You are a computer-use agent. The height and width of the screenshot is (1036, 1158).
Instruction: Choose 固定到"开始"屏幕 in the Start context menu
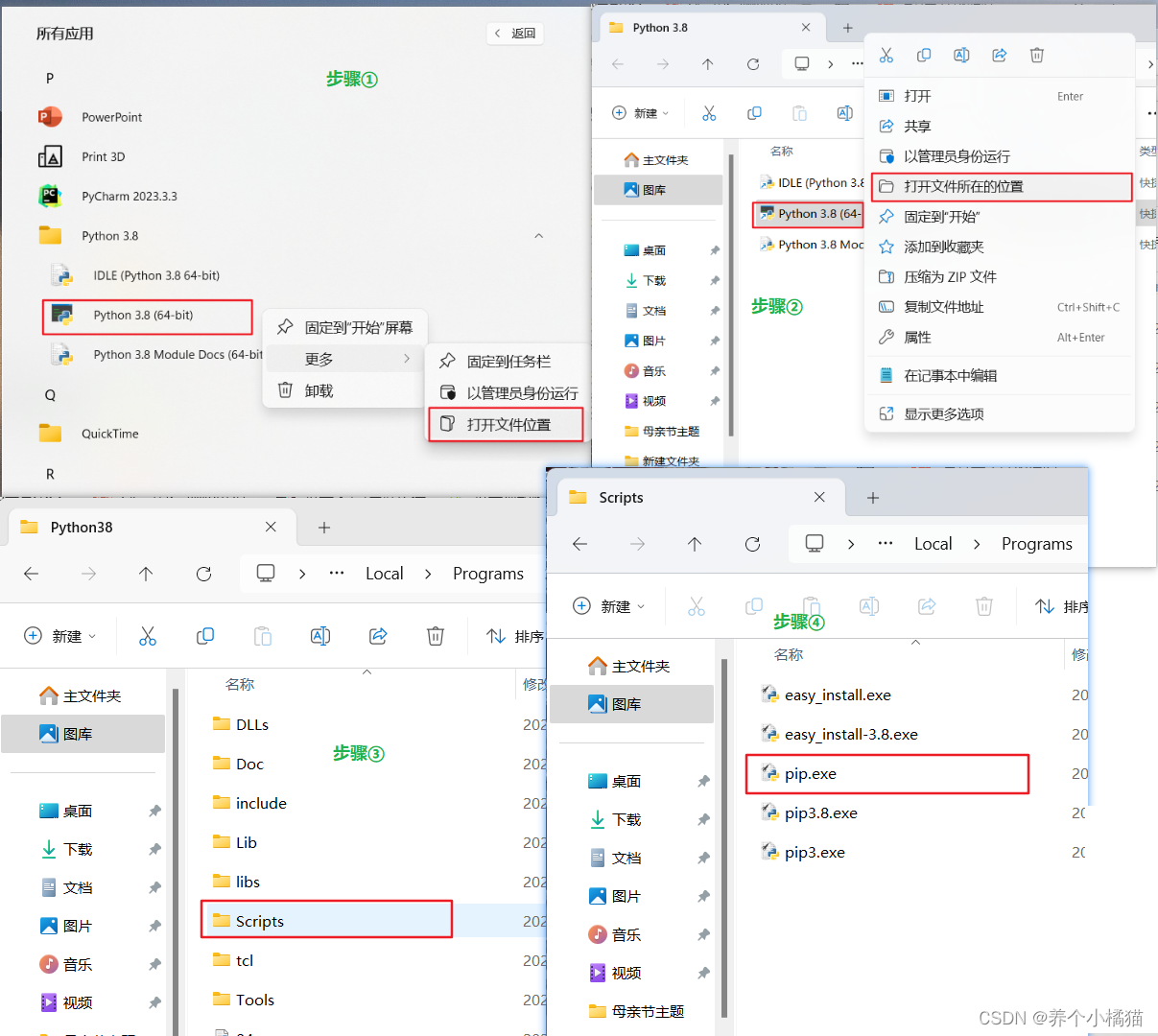click(x=344, y=327)
